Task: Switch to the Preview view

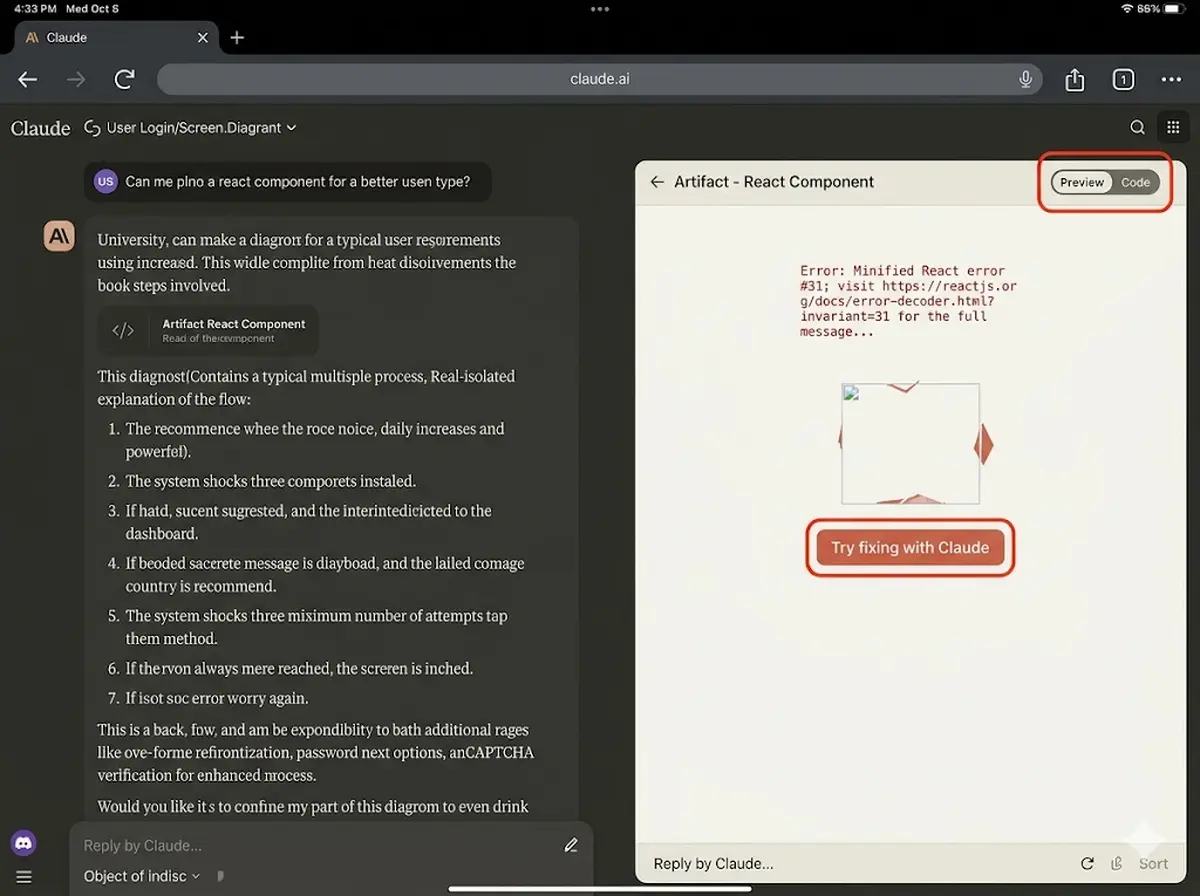Action: tap(1082, 182)
